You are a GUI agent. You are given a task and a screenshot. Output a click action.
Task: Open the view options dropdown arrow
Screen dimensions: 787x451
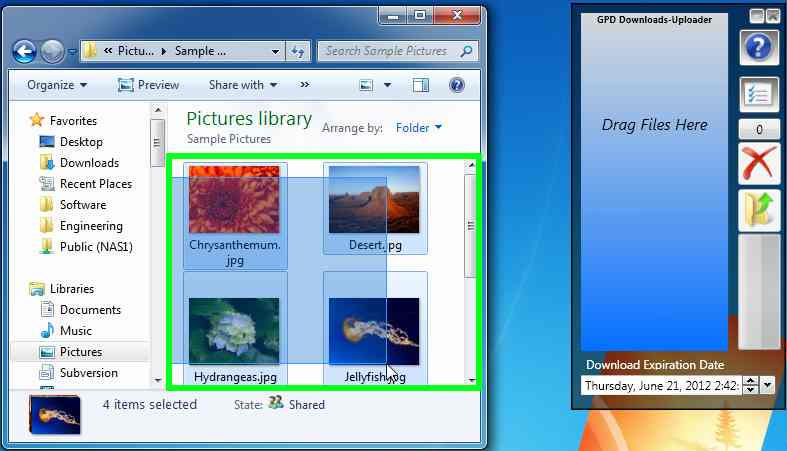point(387,85)
